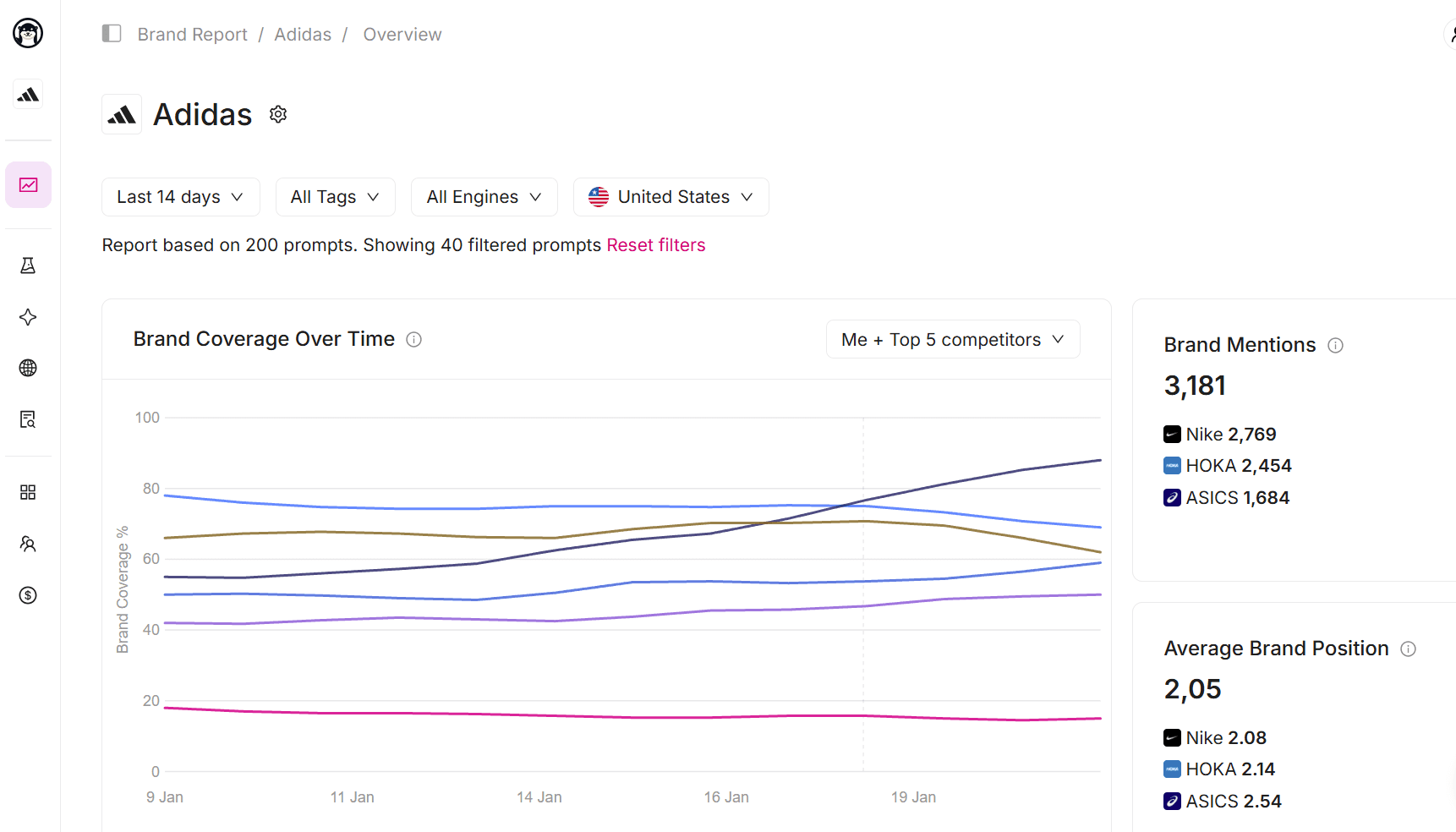Screen dimensions: 1456x832
Task: Click the HOKA logo under Average Brand Position
Action: [1172, 769]
